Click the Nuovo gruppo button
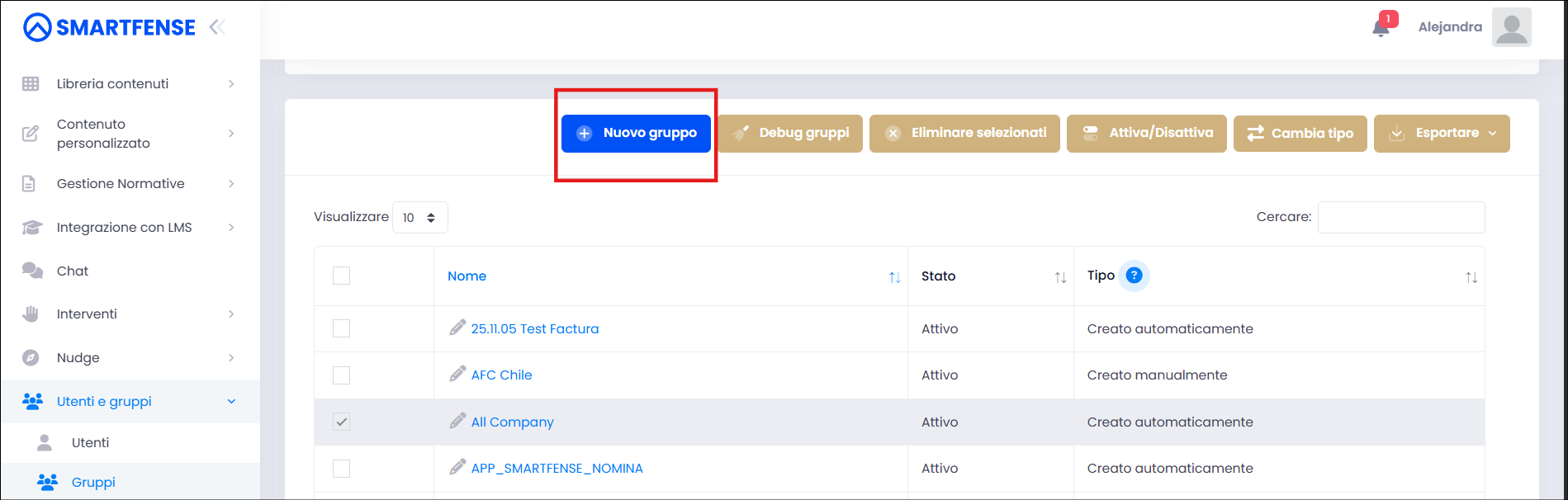The image size is (1568, 500). tap(636, 134)
